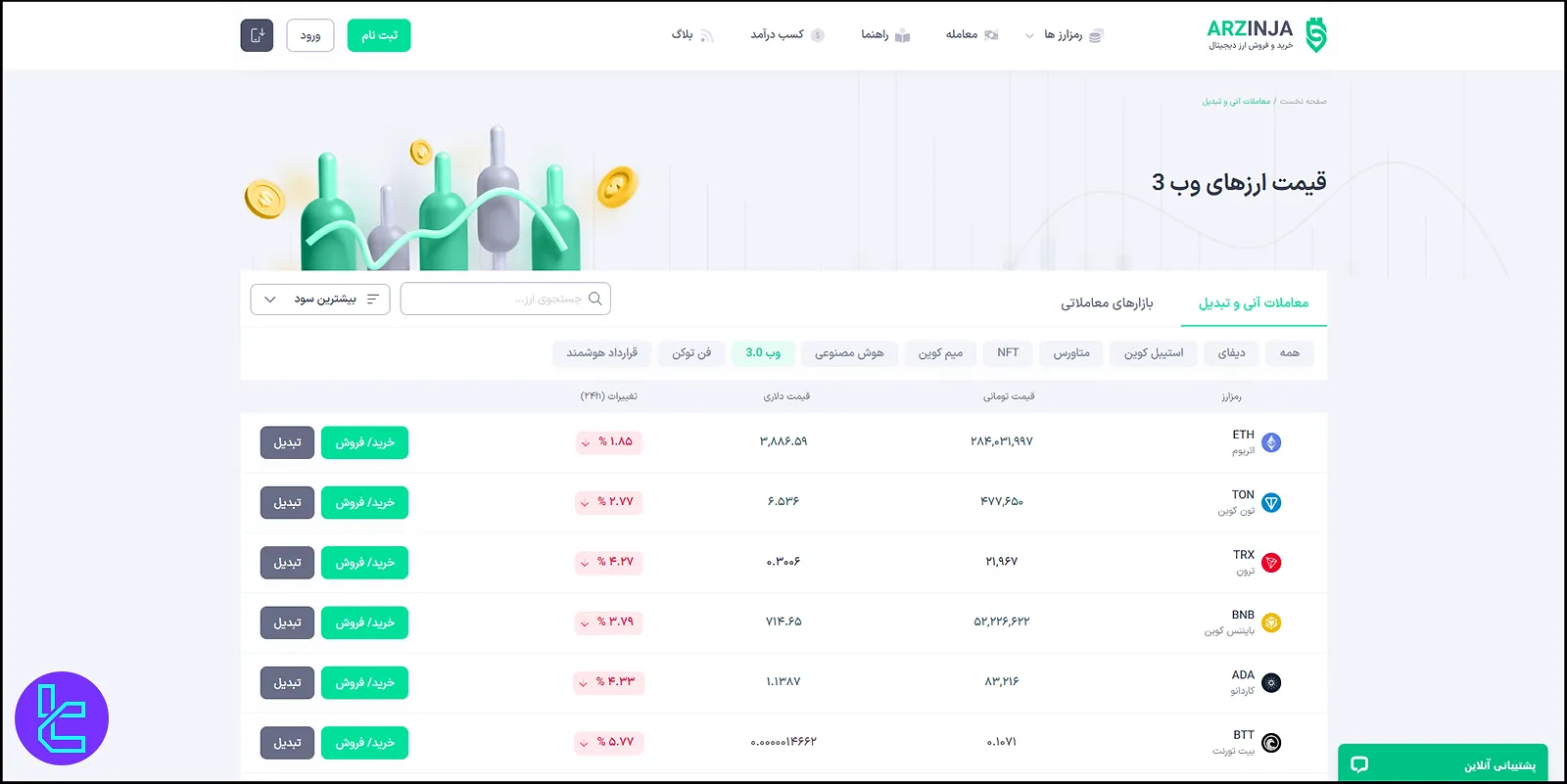Select the دیفای category filter

[x=1231, y=353]
